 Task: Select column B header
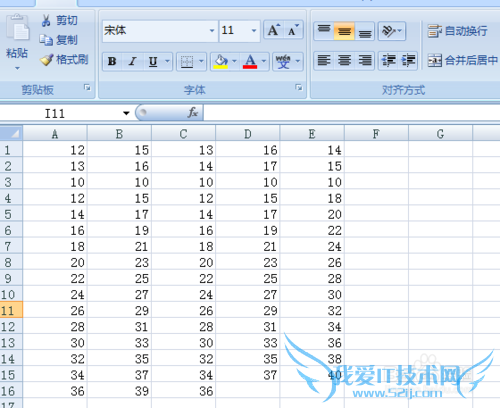pos(119,134)
